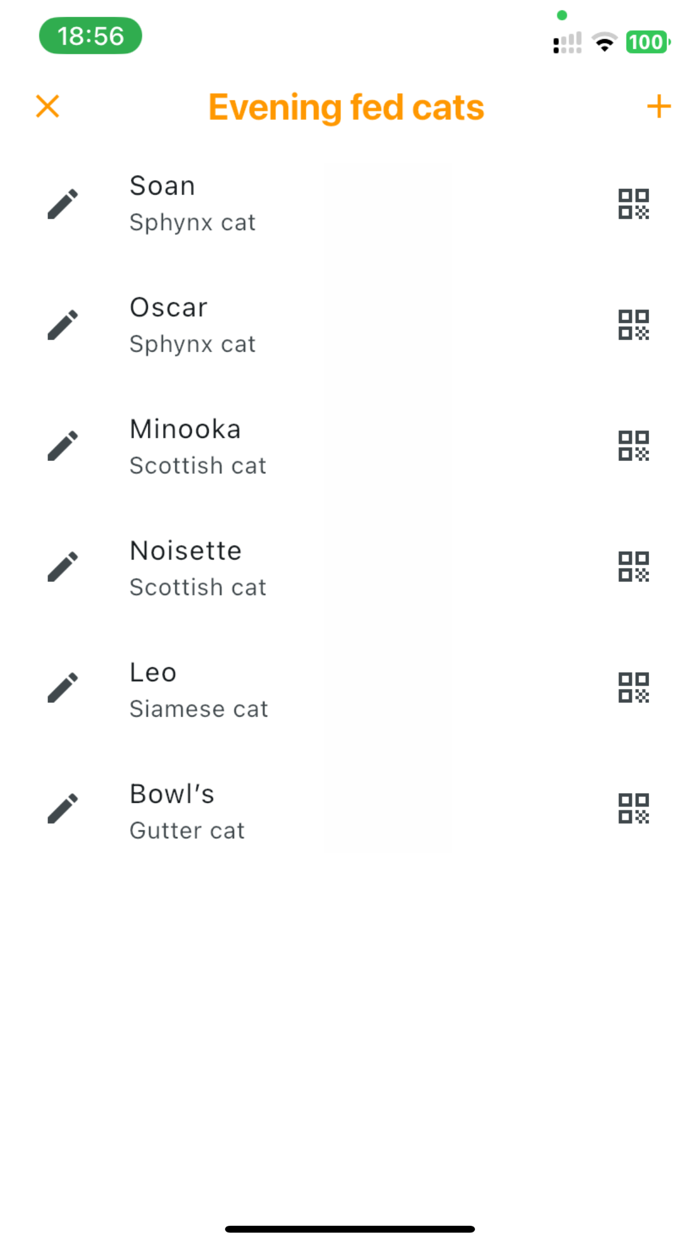Image resolution: width=700 pixels, height=1244 pixels.
Task: Add a new cat with the plus button
Action: (x=659, y=106)
